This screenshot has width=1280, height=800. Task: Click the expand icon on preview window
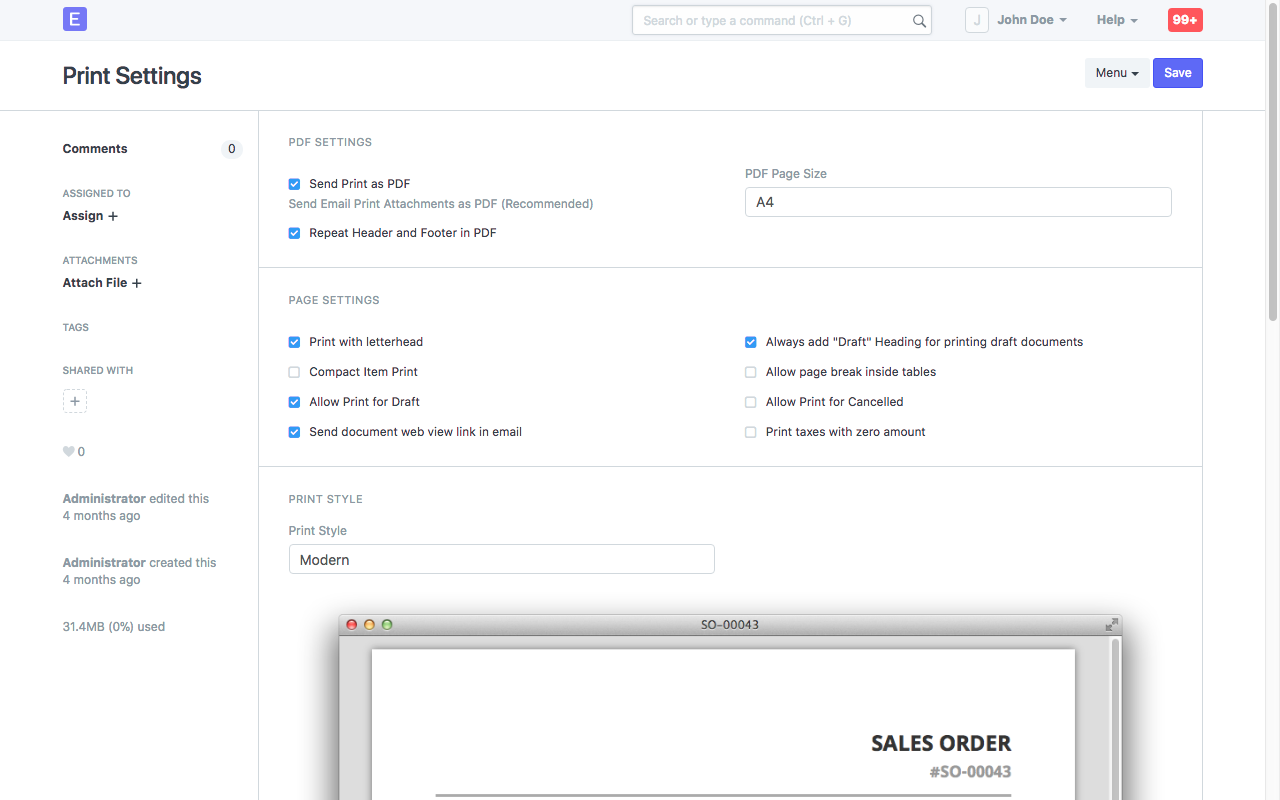click(1111, 625)
